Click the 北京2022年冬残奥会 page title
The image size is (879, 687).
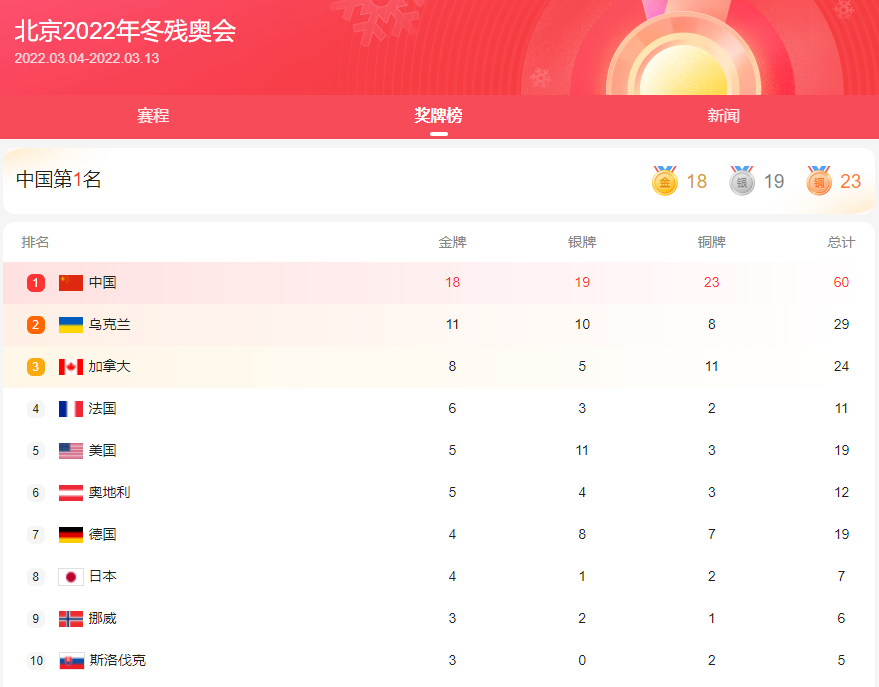click(x=125, y=31)
